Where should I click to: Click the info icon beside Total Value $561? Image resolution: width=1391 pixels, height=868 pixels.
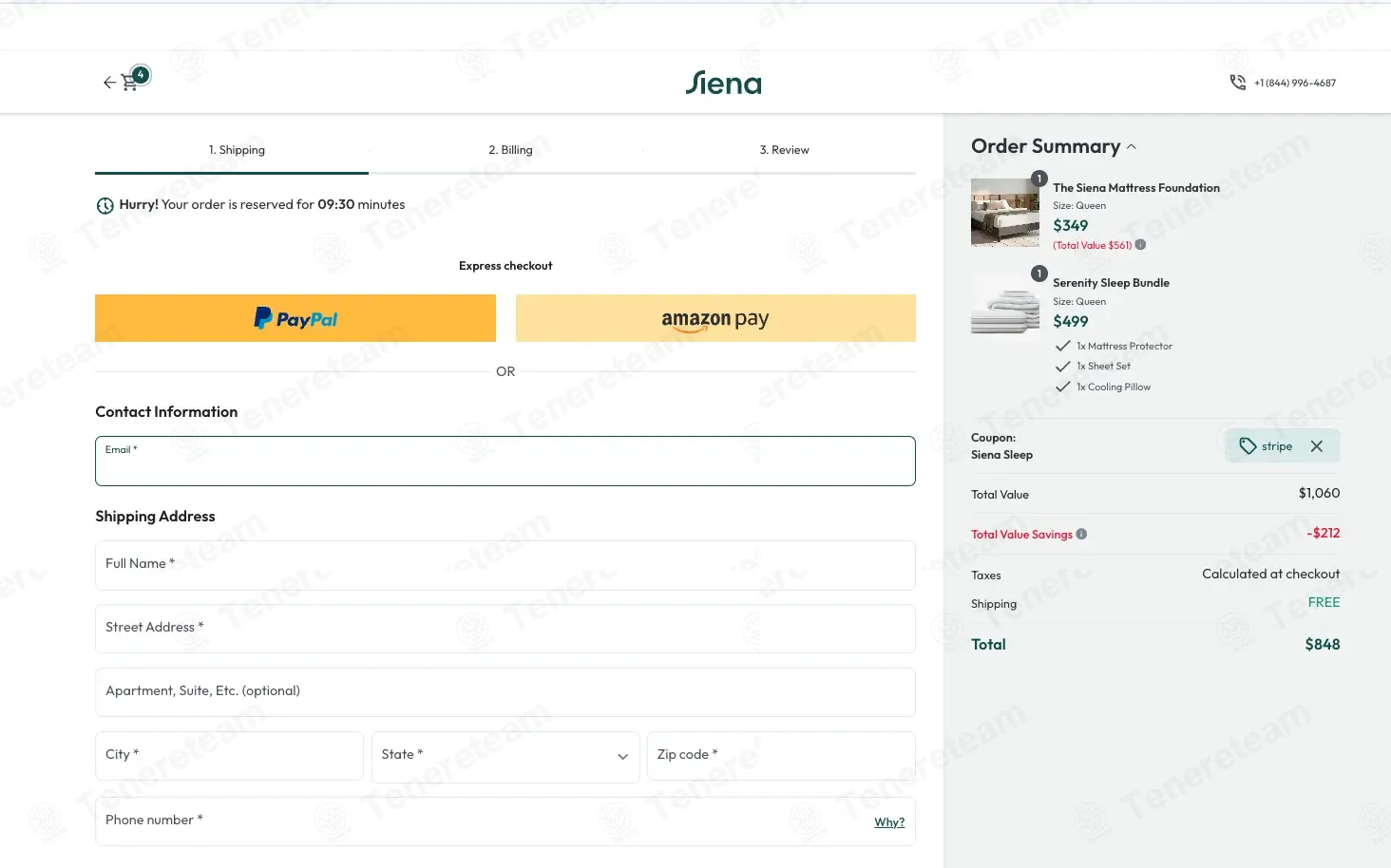tap(1140, 245)
